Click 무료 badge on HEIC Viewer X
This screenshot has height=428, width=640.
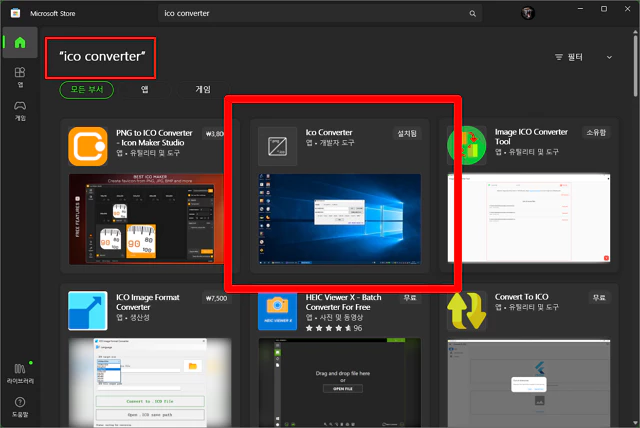(410, 298)
